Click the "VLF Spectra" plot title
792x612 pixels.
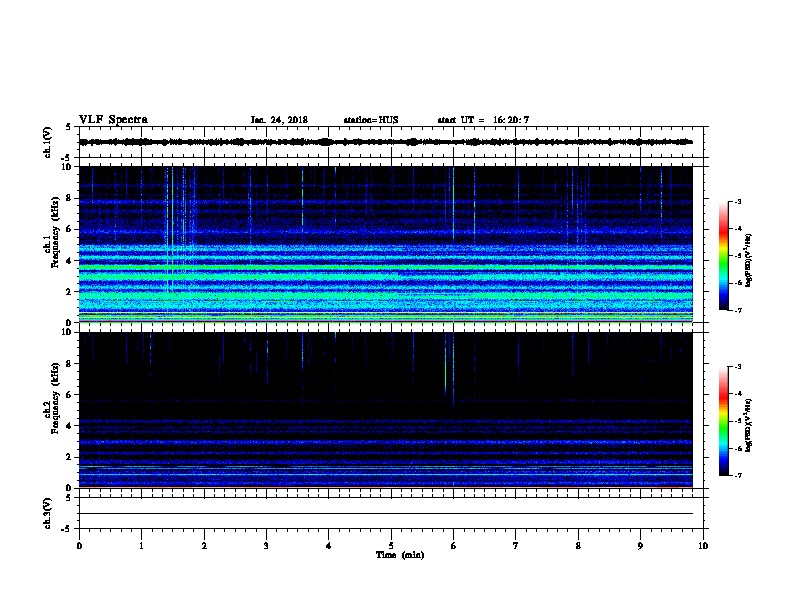[113, 120]
